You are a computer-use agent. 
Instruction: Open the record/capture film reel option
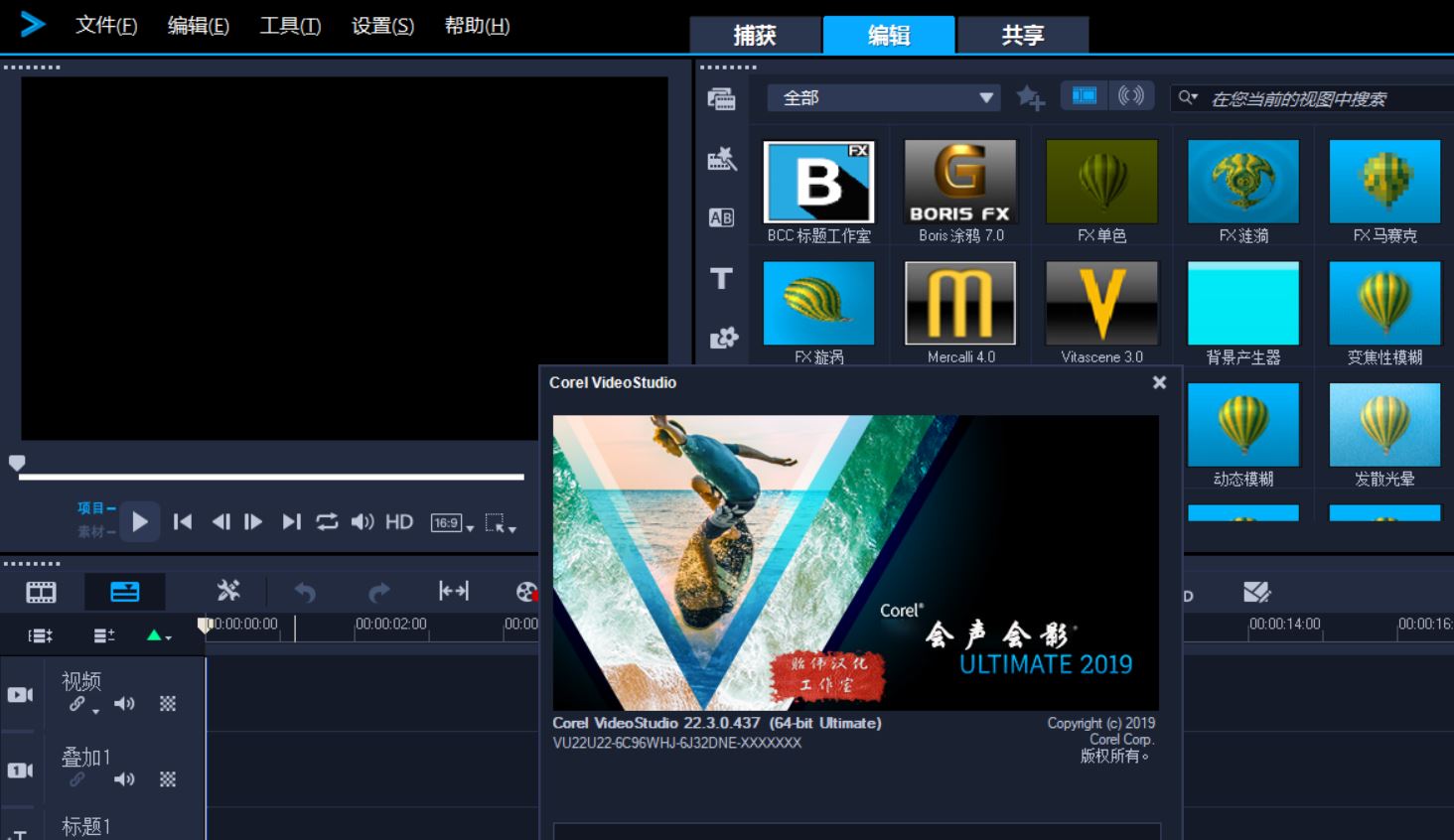click(526, 592)
